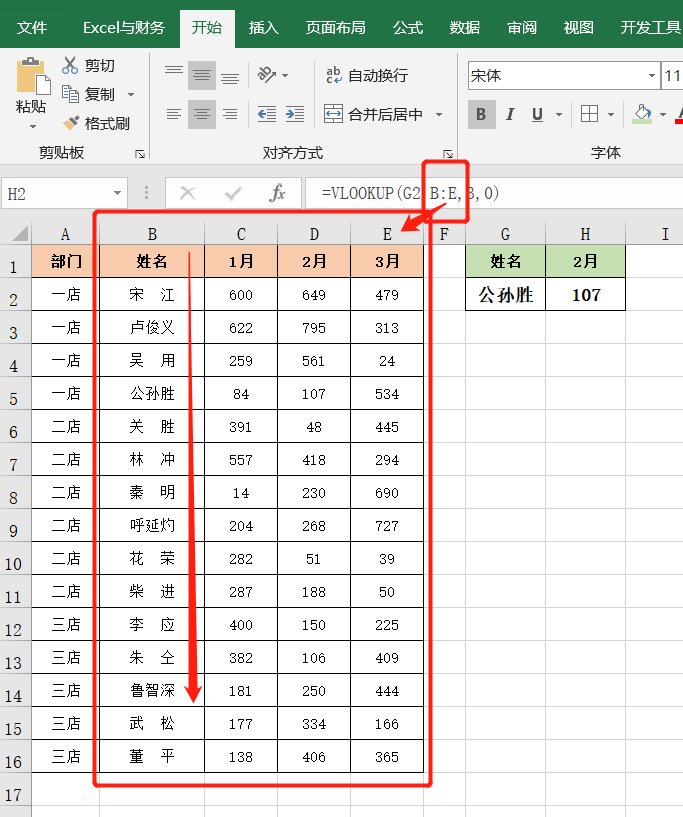Select the Format Painter brush
This screenshot has width=683, height=817.
[70, 123]
